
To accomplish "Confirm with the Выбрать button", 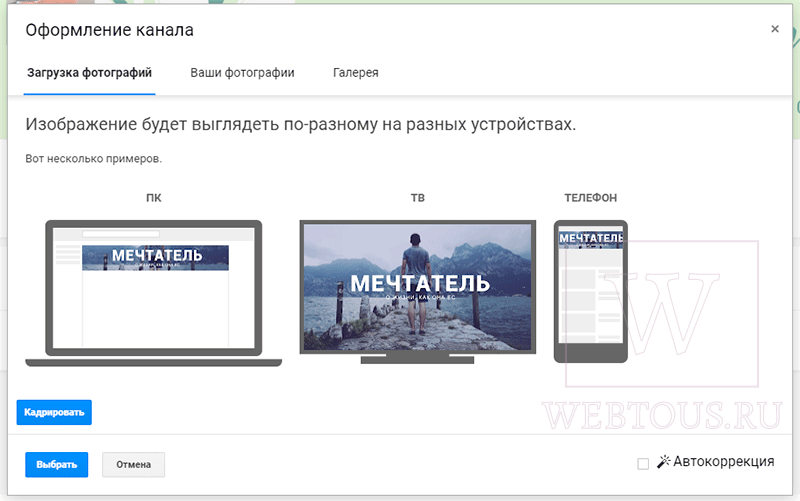I will pos(57,465).
